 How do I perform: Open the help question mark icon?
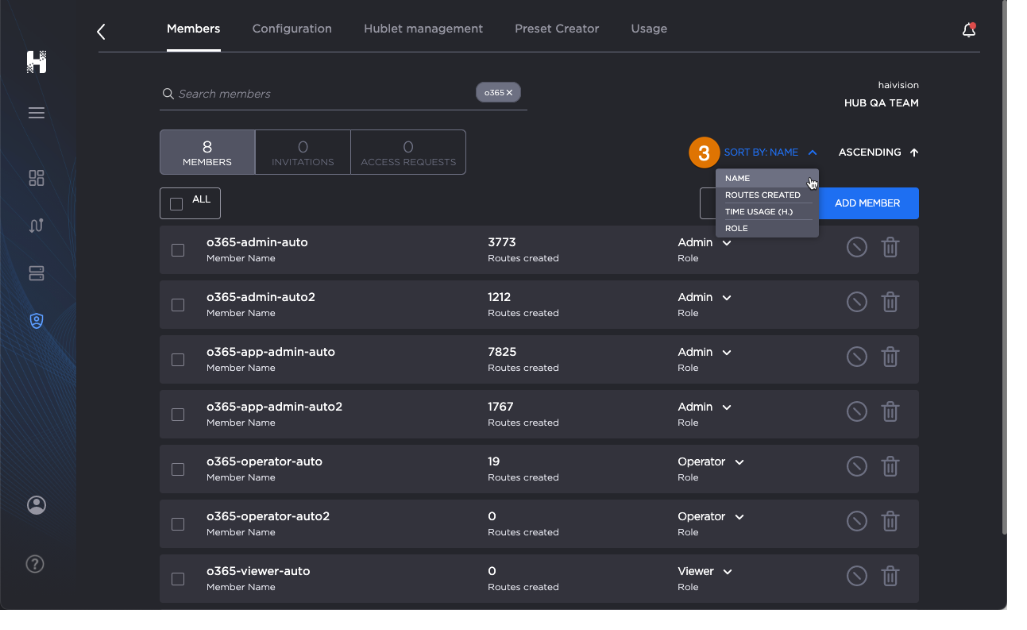[37, 564]
